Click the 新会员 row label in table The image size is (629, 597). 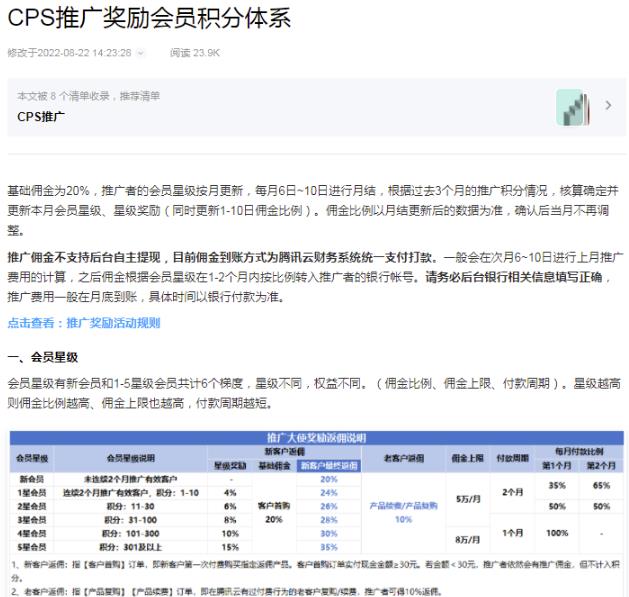click(x=32, y=479)
